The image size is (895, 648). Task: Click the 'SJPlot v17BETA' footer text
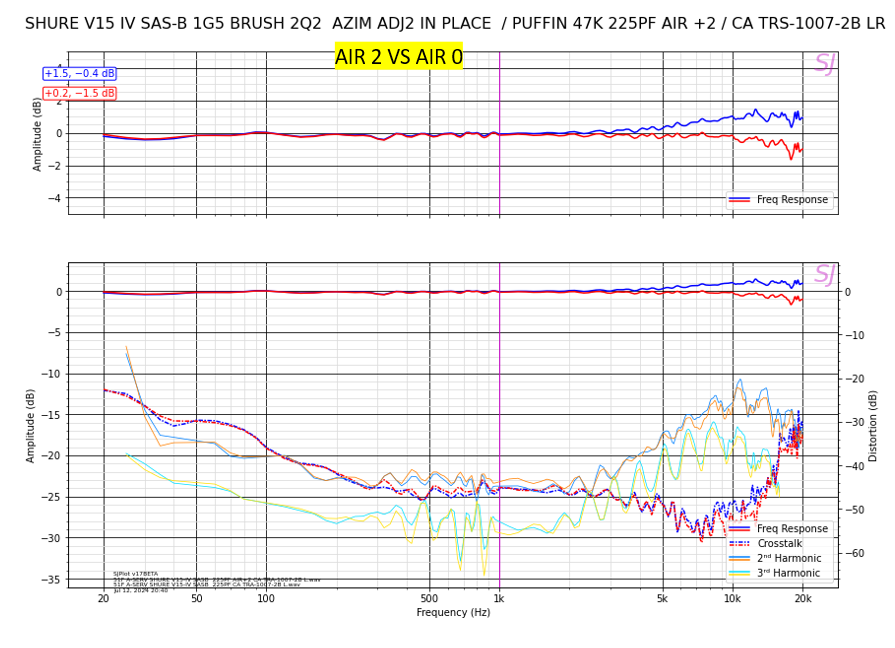pos(135,574)
